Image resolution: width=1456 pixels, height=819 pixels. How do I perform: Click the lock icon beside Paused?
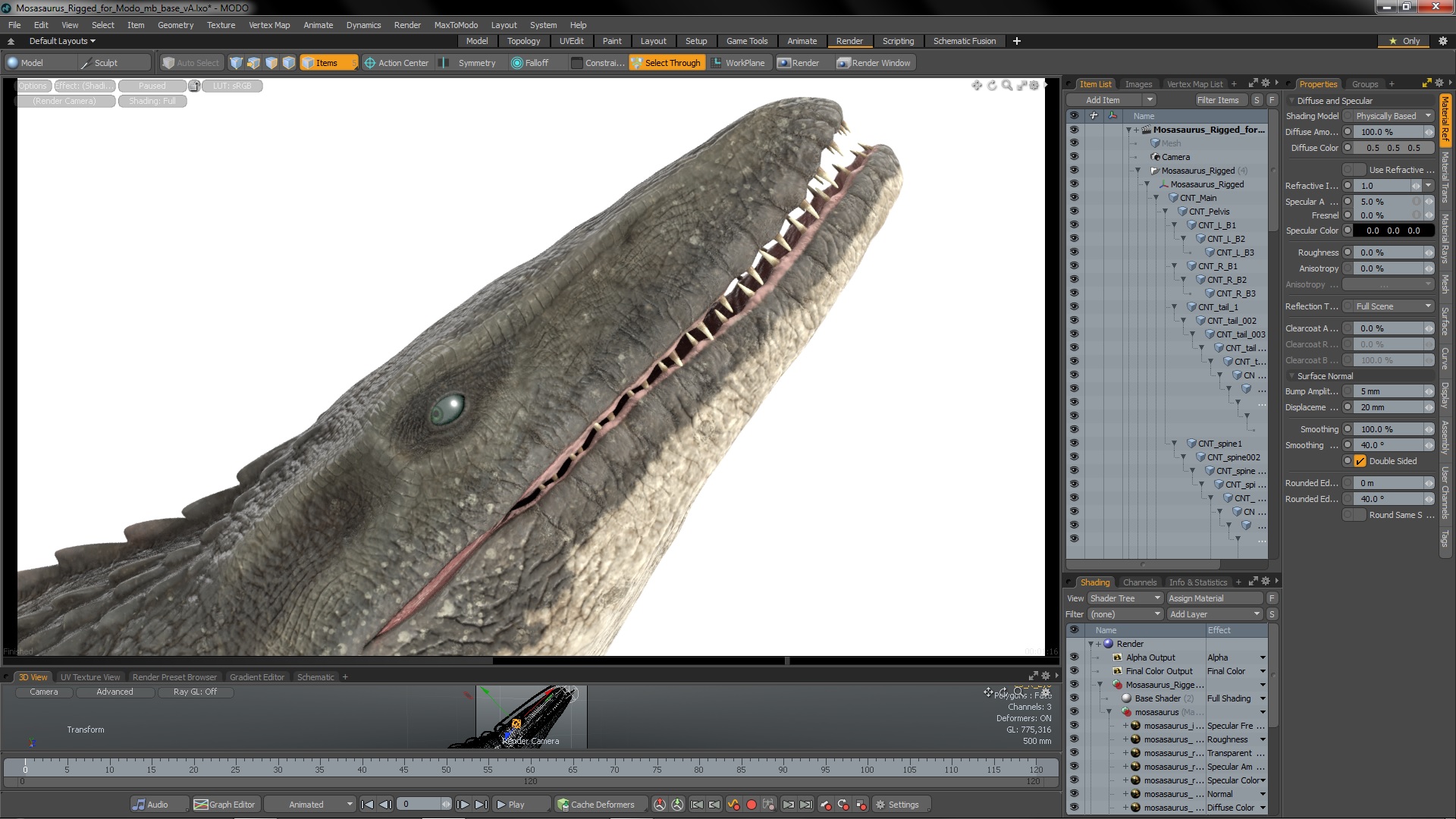(x=194, y=86)
